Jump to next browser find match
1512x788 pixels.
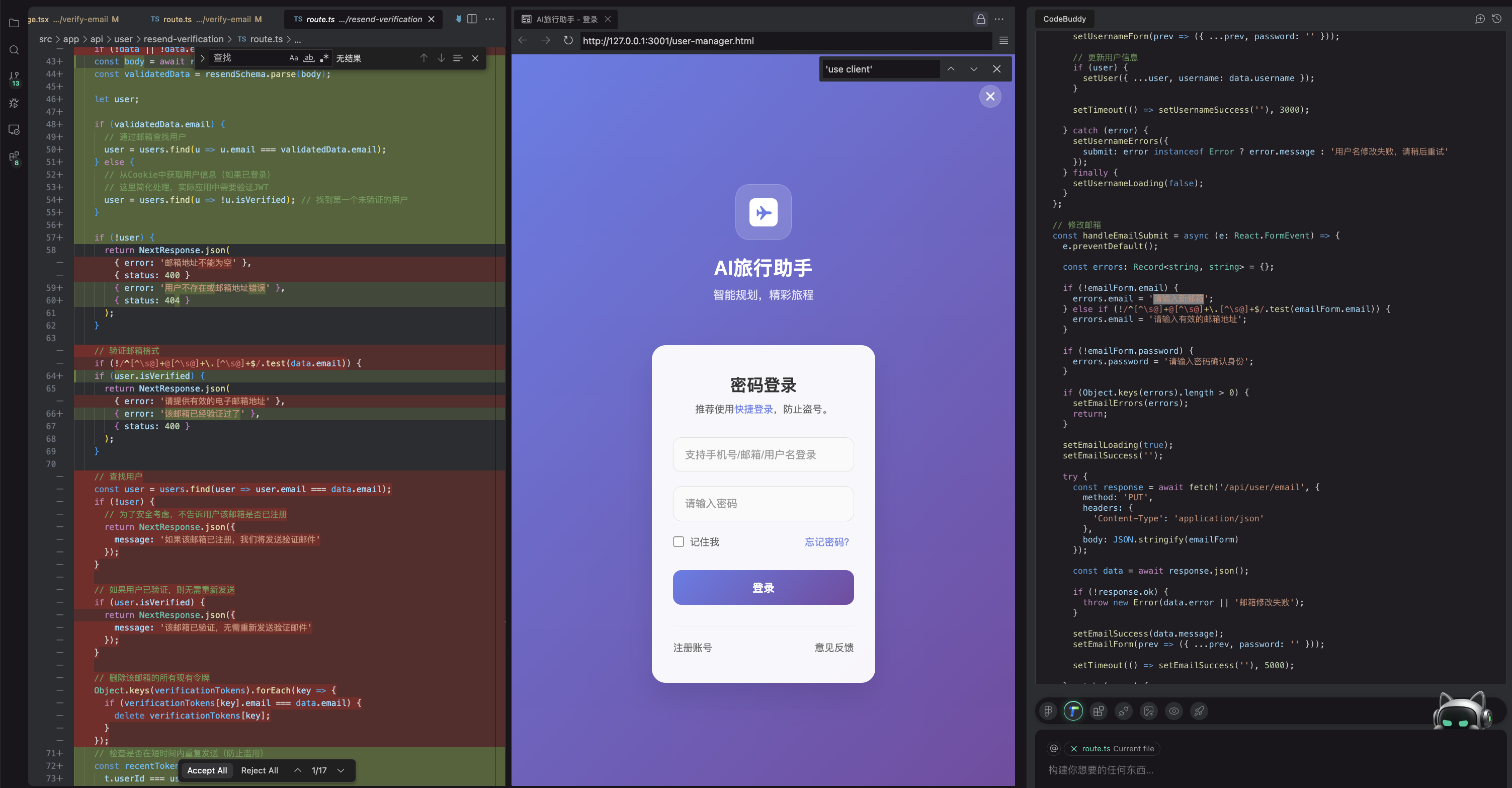974,69
